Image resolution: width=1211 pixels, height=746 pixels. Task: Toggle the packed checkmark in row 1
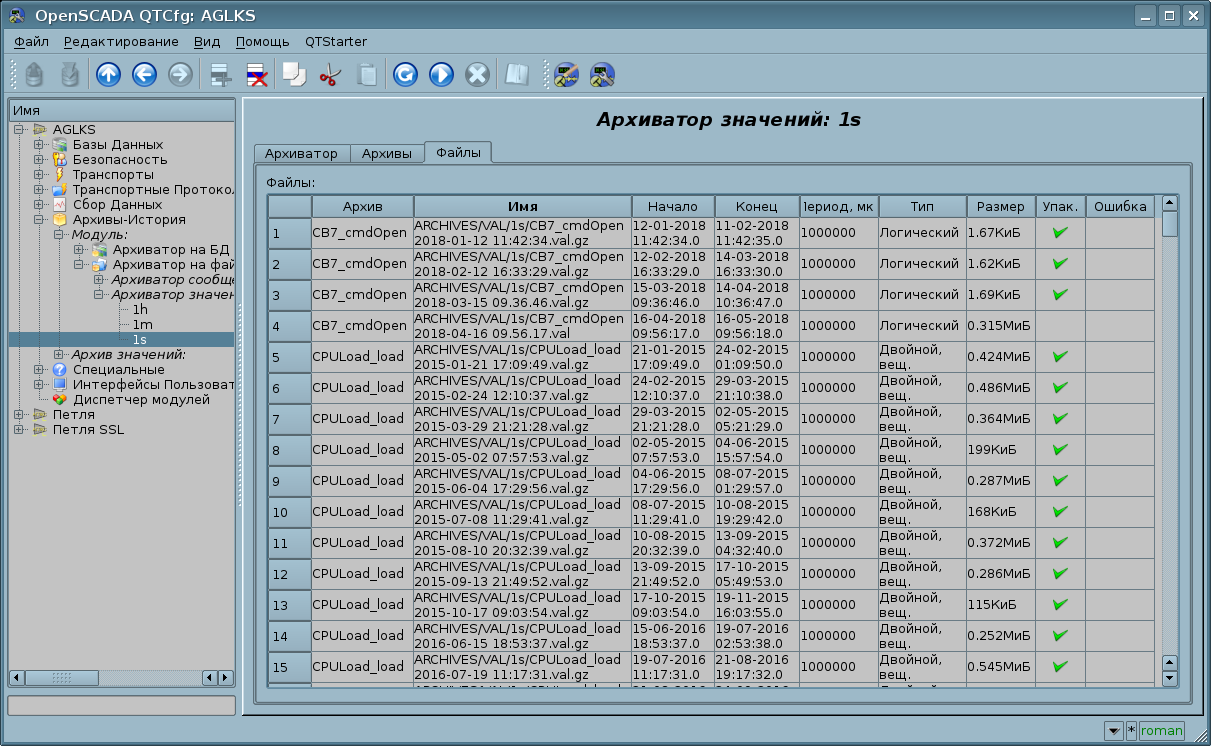pyautogui.click(x=1060, y=233)
